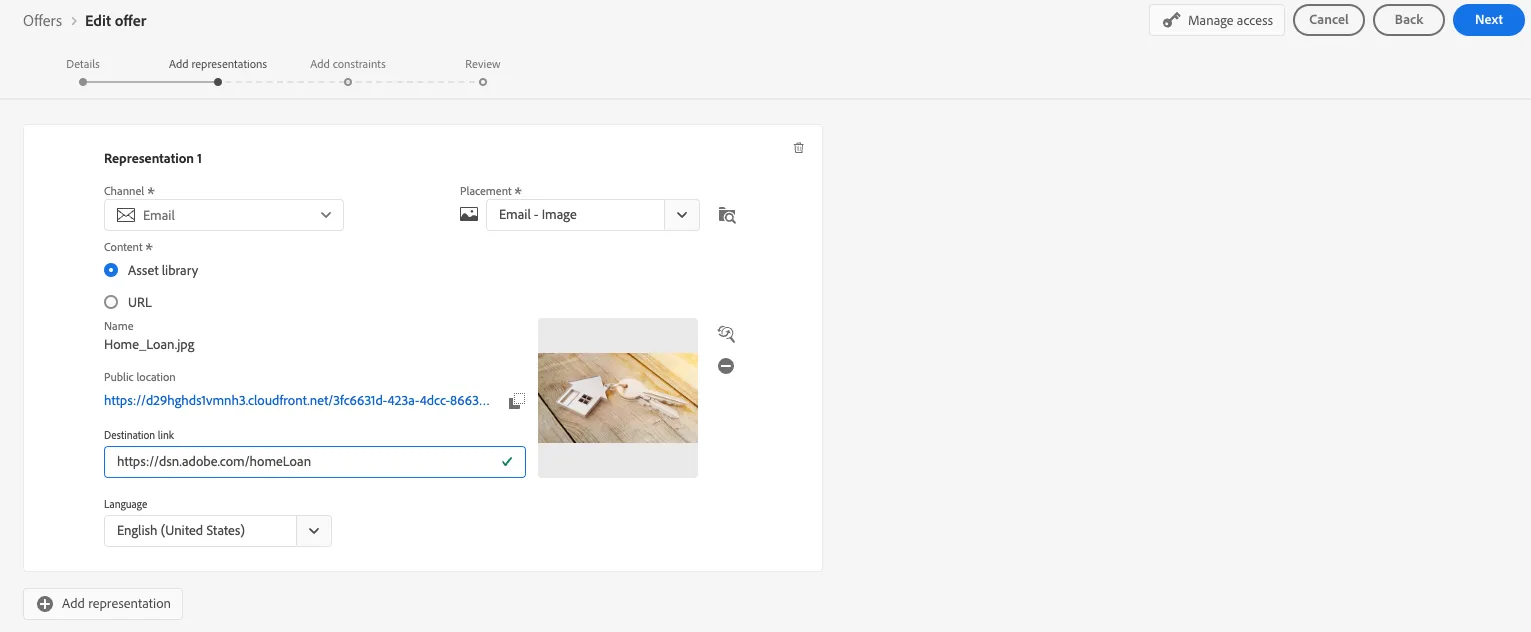This screenshot has width=1531, height=632.
Task: Go to the Details step
Action: (83, 64)
